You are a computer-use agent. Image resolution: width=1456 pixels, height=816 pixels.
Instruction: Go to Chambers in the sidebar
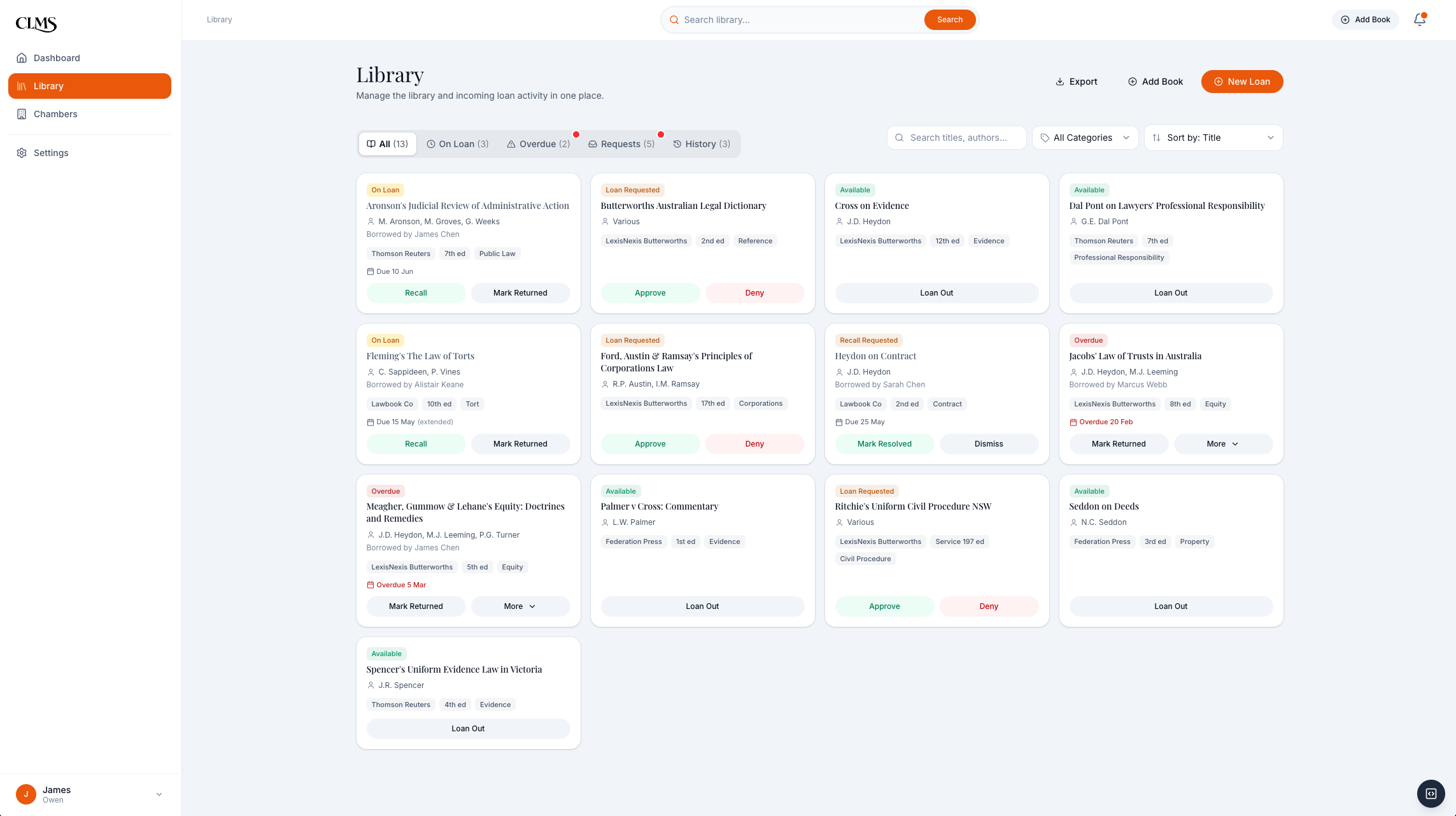click(90, 114)
